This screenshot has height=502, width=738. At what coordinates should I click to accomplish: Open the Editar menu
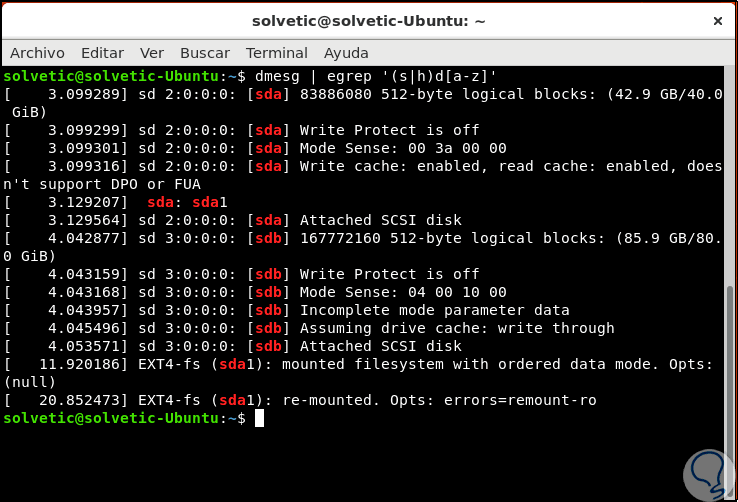coord(102,53)
